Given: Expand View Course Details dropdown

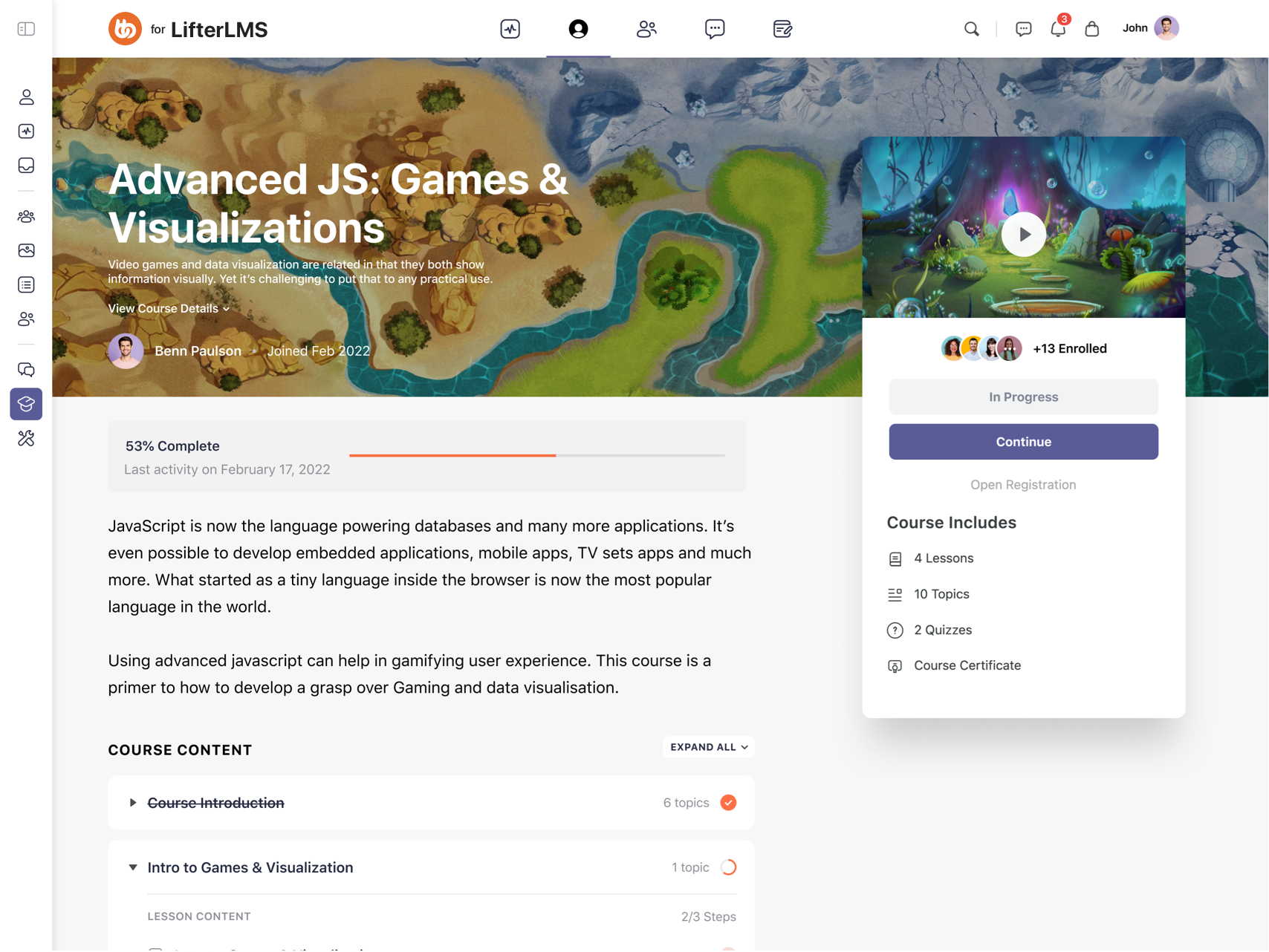Looking at the screenshot, I should 169,308.
